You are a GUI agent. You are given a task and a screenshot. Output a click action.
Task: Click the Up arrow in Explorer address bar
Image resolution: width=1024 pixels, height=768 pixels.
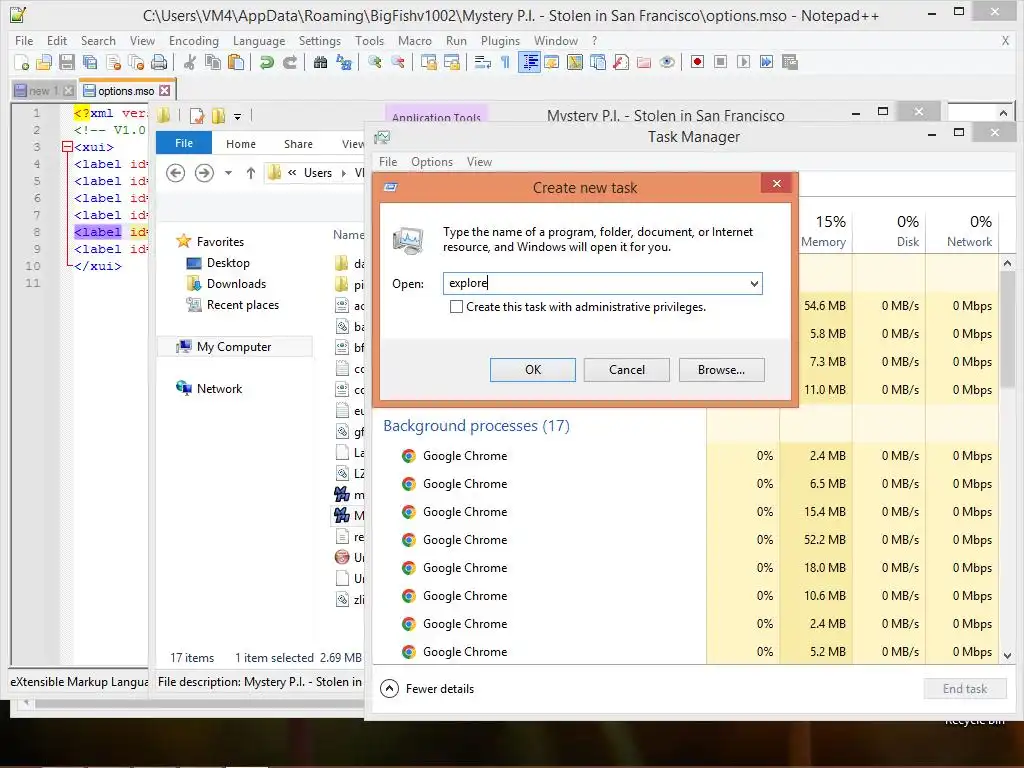[251, 173]
